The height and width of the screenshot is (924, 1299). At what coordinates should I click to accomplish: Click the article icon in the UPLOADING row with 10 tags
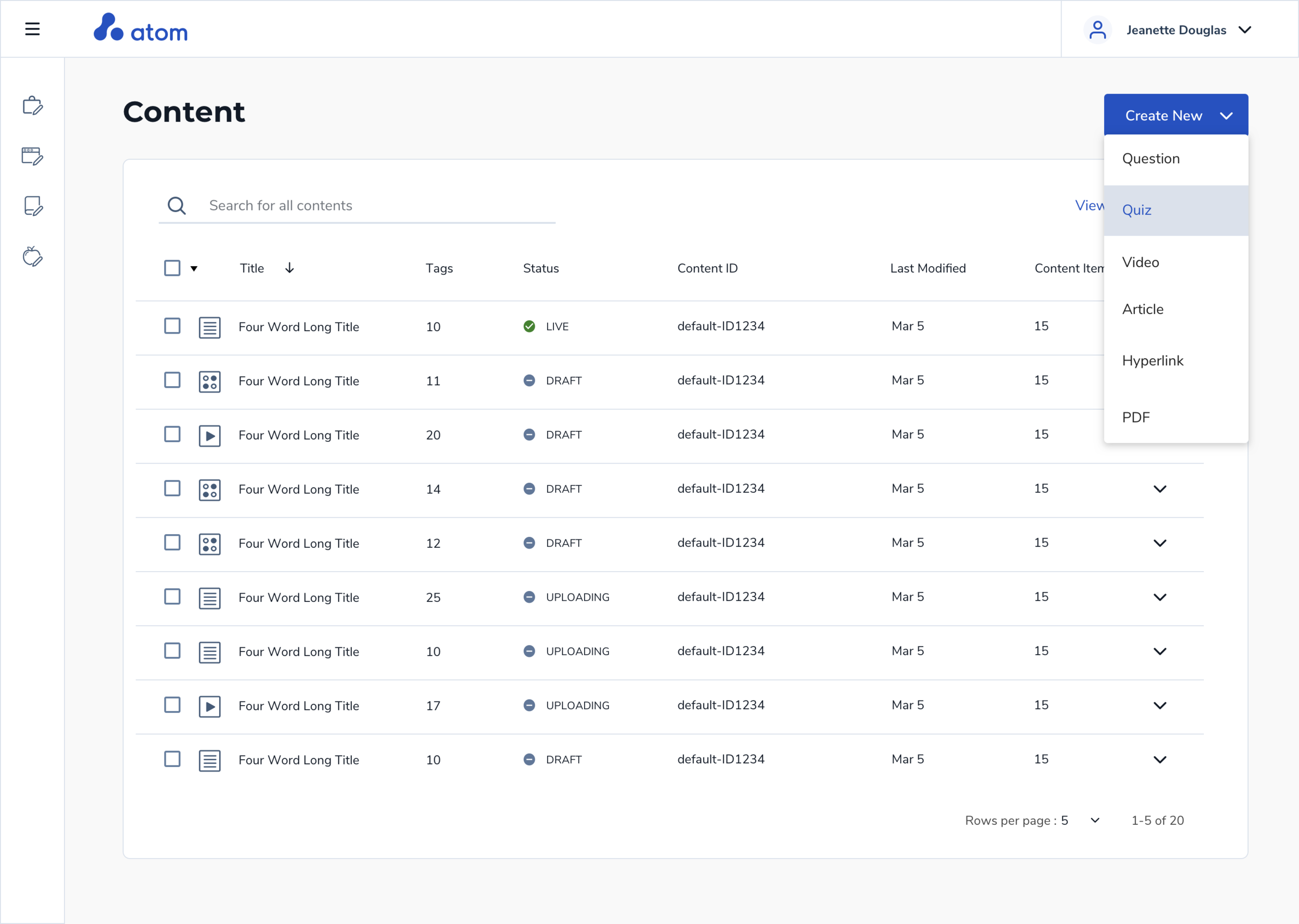pos(210,652)
